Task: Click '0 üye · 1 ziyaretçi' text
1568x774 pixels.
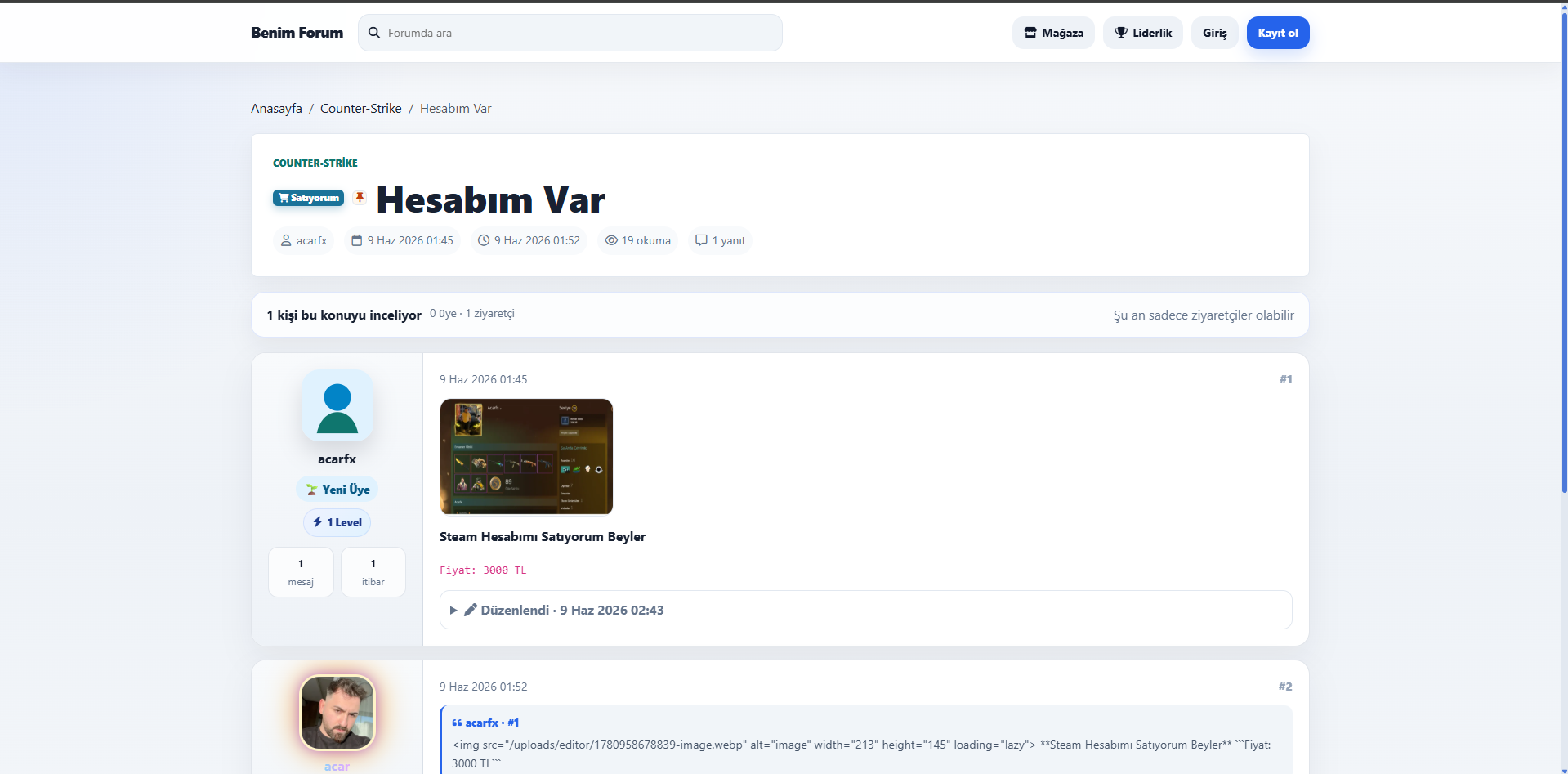Action: (472, 314)
